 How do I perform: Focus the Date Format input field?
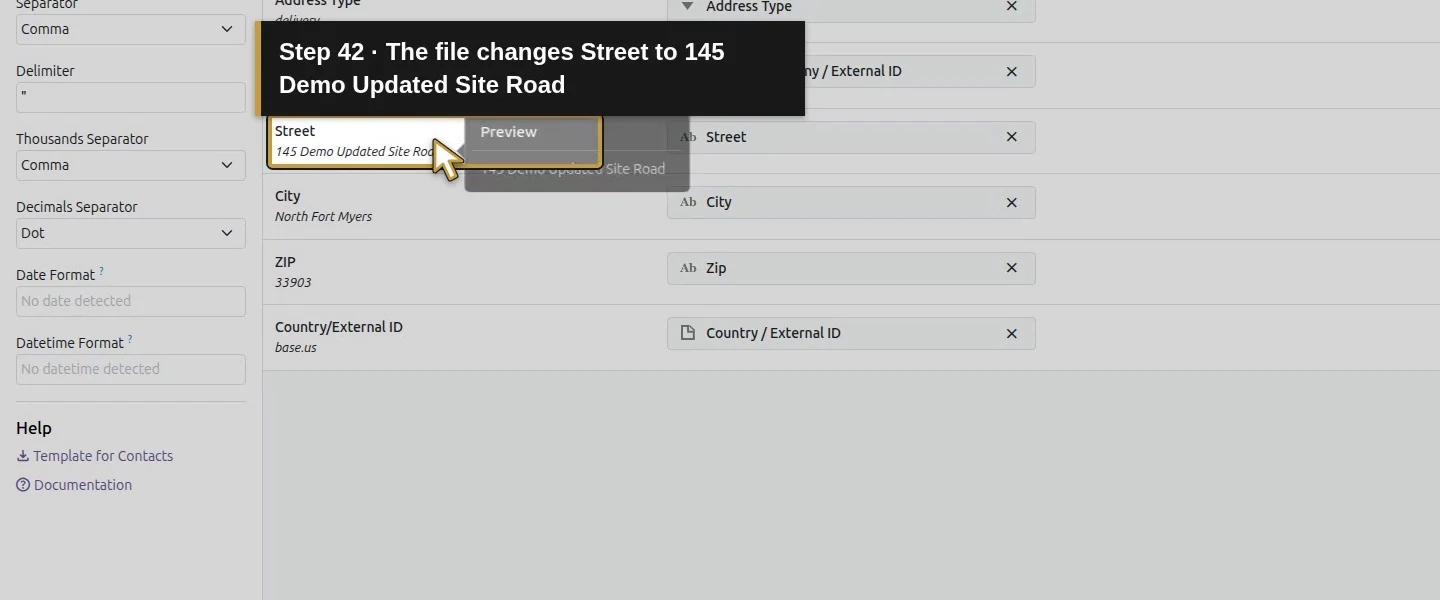(x=131, y=301)
